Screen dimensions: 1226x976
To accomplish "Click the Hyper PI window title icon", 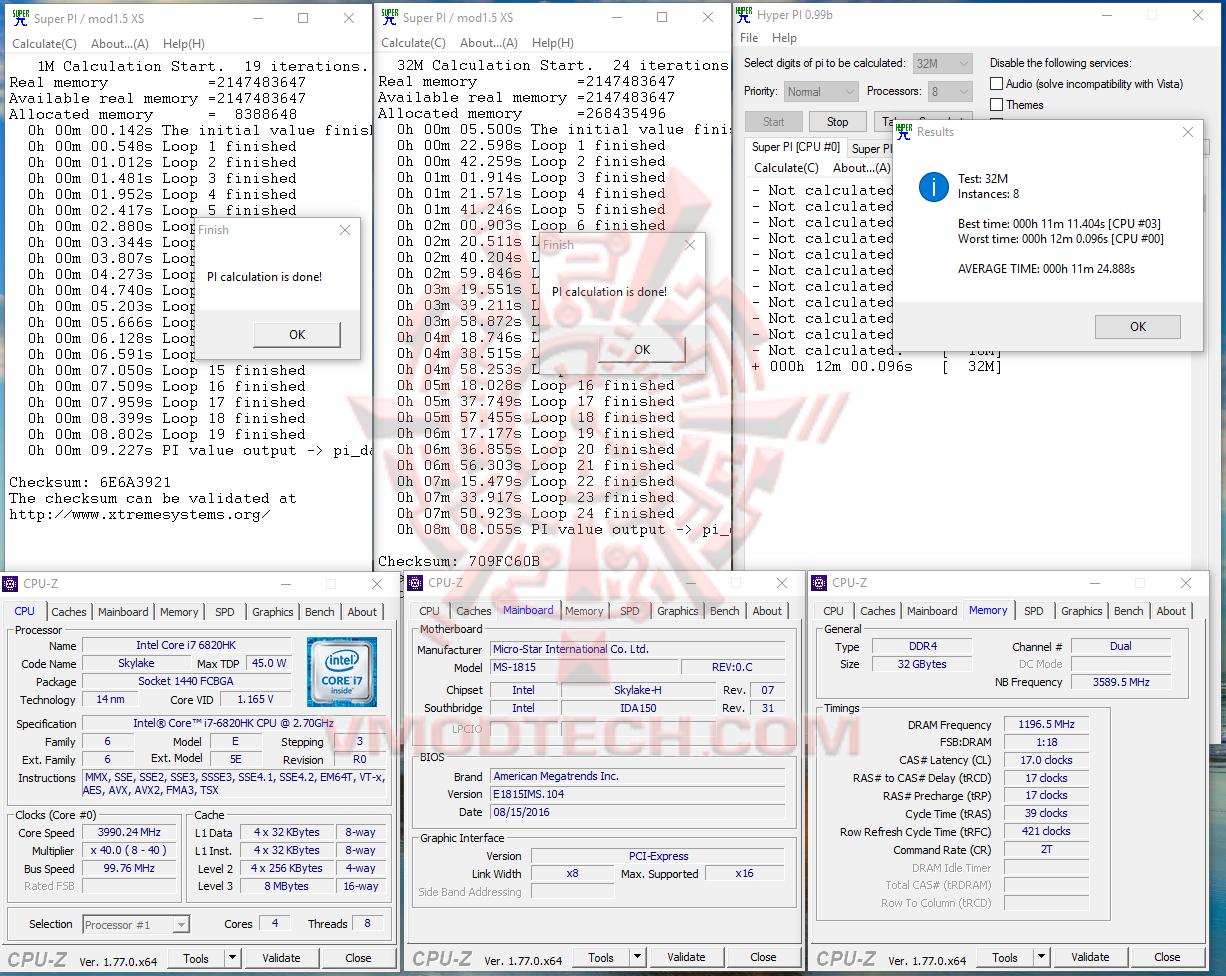I will tap(743, 15).
